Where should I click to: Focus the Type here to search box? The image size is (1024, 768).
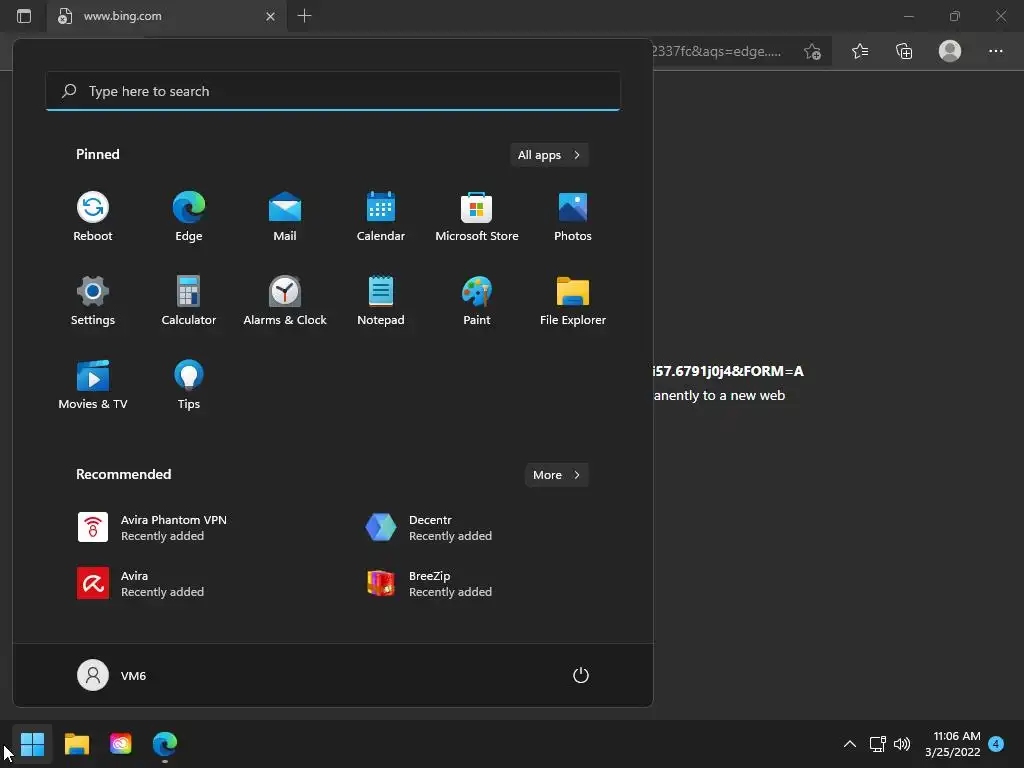(333, 91)
